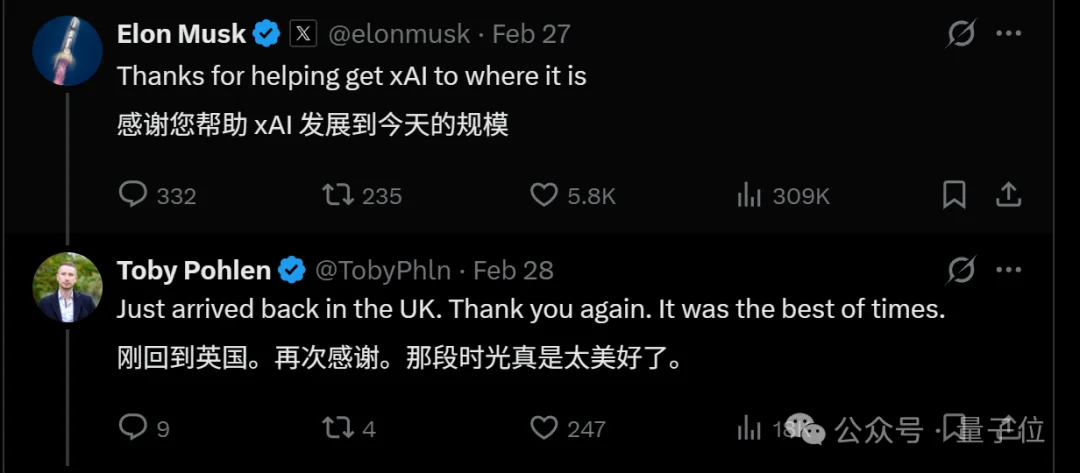The width and height of the screenshot is (1080, 473).
Task: Open Elon Musk's profile picture
Action: point(68,50)
